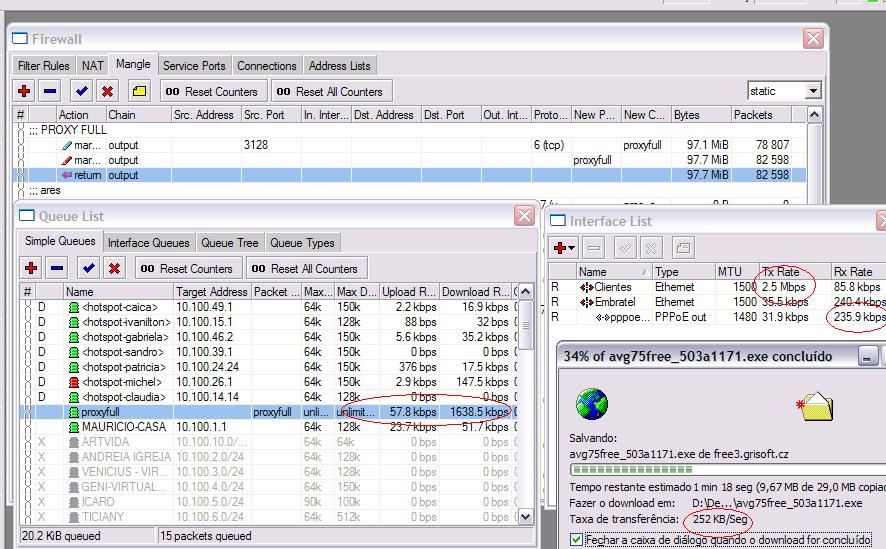Sort queues by Target Address column
Image resolution: width=886 pixels, height=549 pixels.
pos(212,291)
